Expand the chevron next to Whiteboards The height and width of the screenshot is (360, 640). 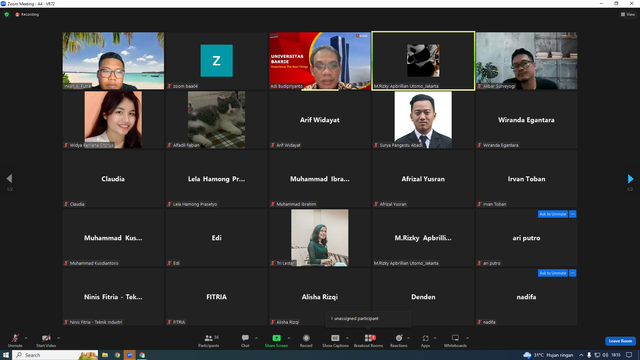pos(467,338)
